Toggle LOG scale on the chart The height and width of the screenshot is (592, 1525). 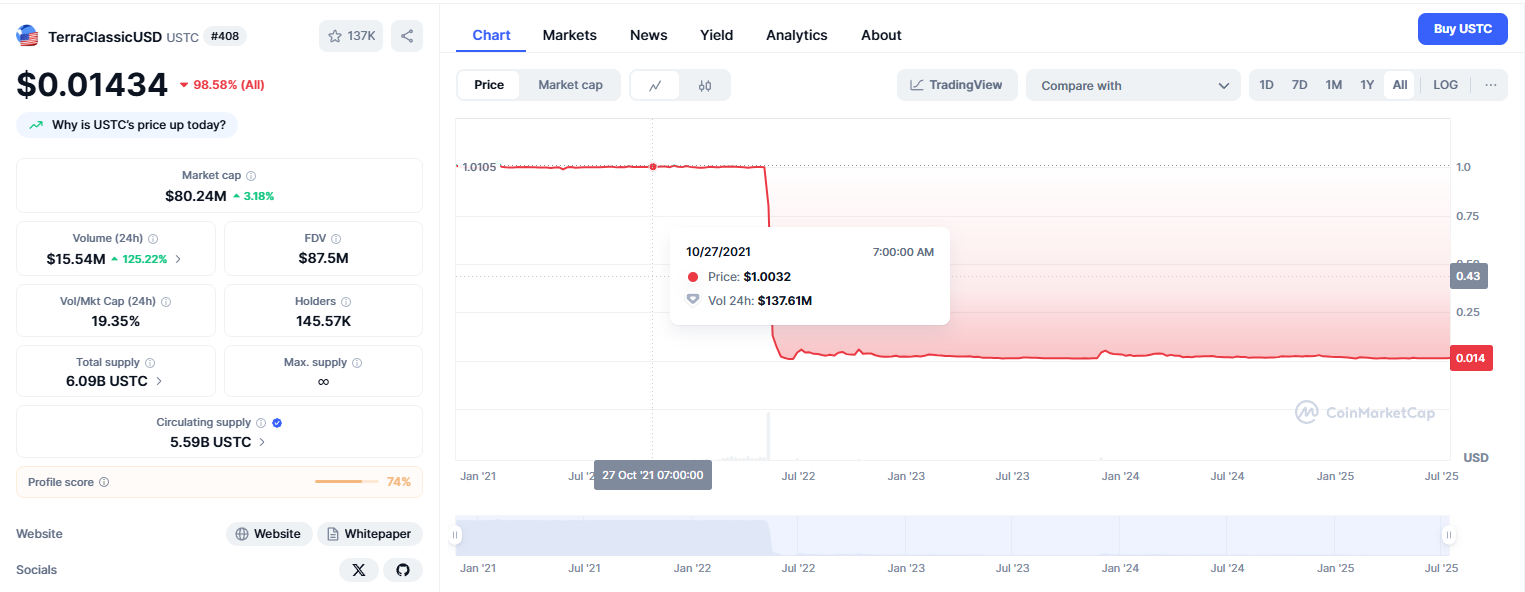pos(1445,85)
